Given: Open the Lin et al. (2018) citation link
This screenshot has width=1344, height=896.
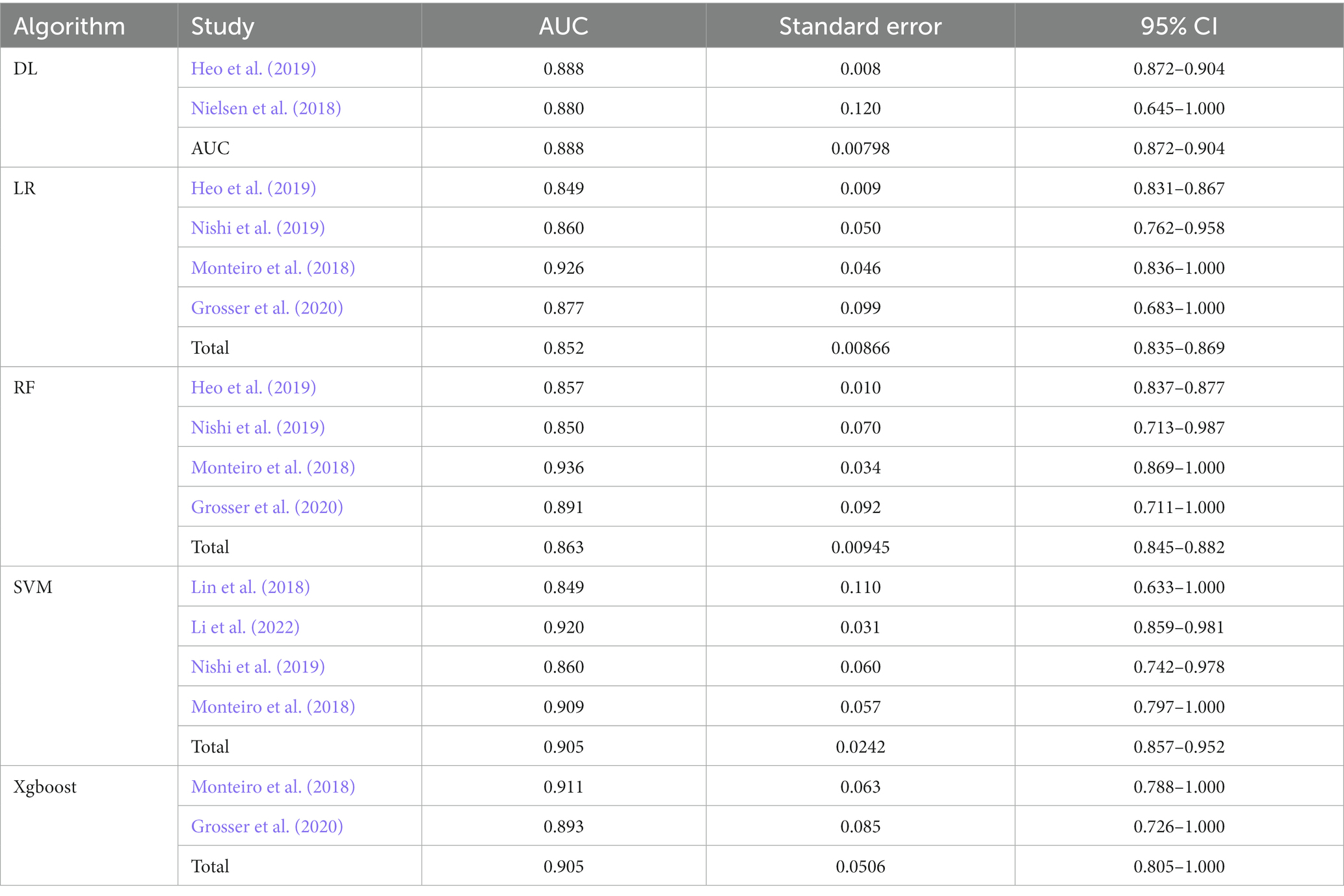Looking at the screenshot, I should 250,587.
